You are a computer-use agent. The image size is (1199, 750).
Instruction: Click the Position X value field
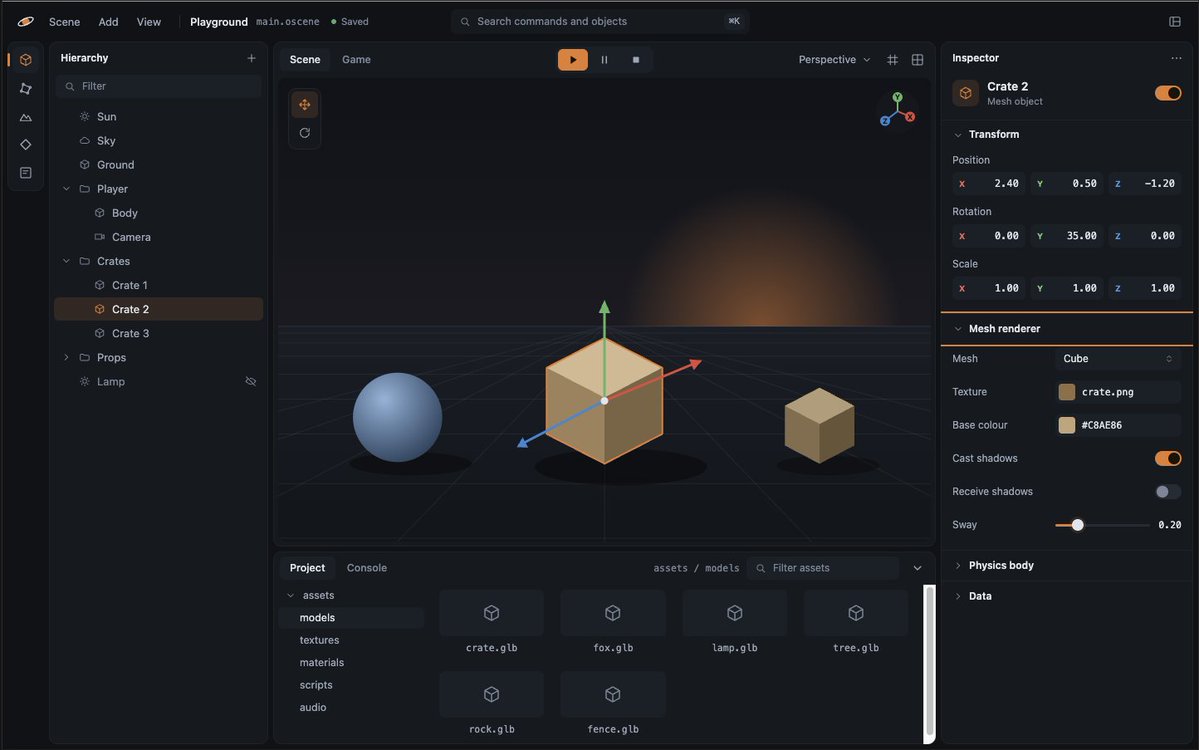(989, 183)
